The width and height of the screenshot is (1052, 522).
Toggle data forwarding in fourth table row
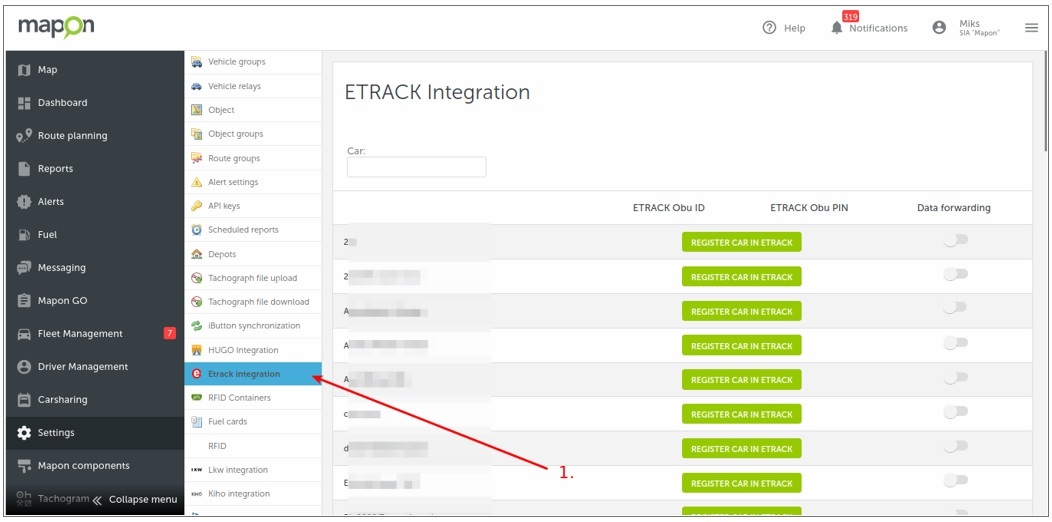pyautogui.click(x=955, y=343)
